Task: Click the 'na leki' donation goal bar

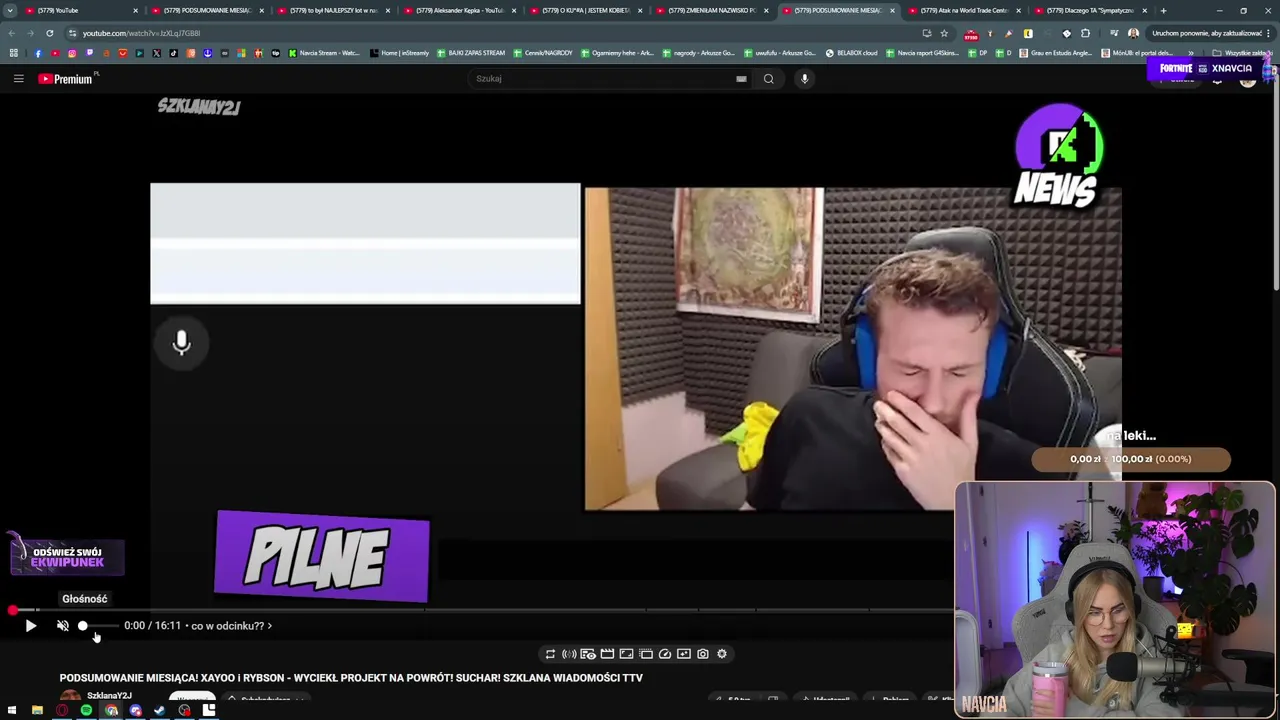Action: point(1131,459)
